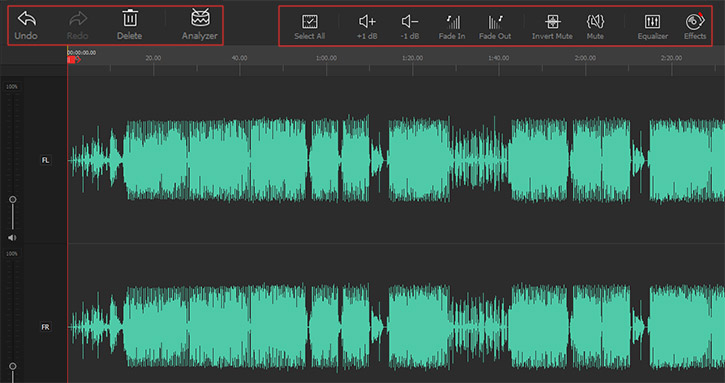The image size is (725, 383).
Task: Jump to 1:00.00 on the timeline ruler
Action: 326,58
